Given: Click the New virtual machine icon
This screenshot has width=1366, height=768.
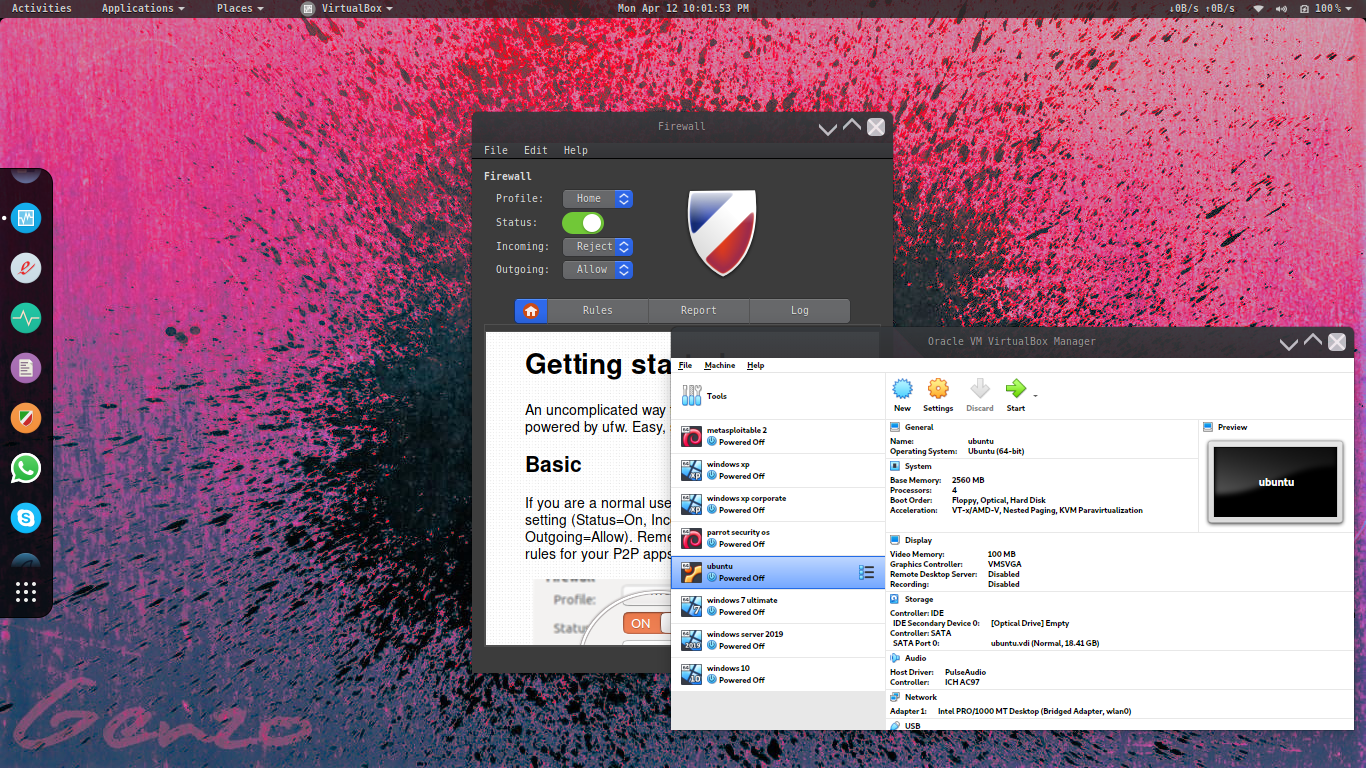Looking at the screenshot, I should pos(902,390).
